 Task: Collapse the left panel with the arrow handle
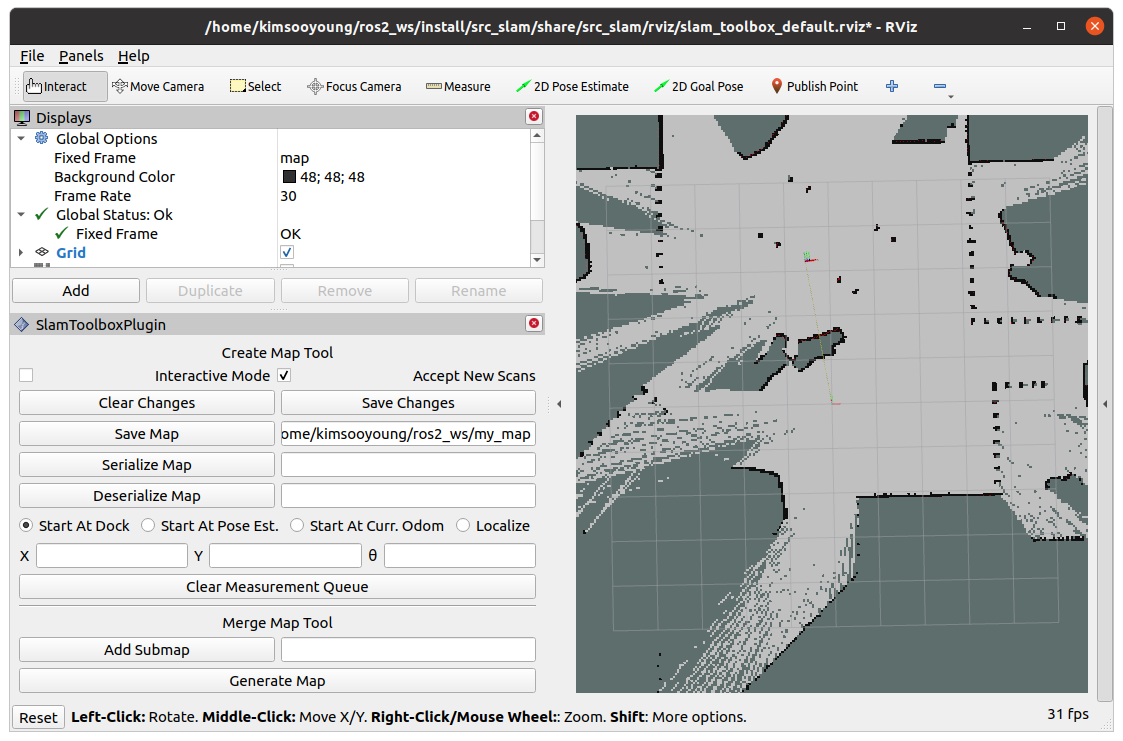559,404
